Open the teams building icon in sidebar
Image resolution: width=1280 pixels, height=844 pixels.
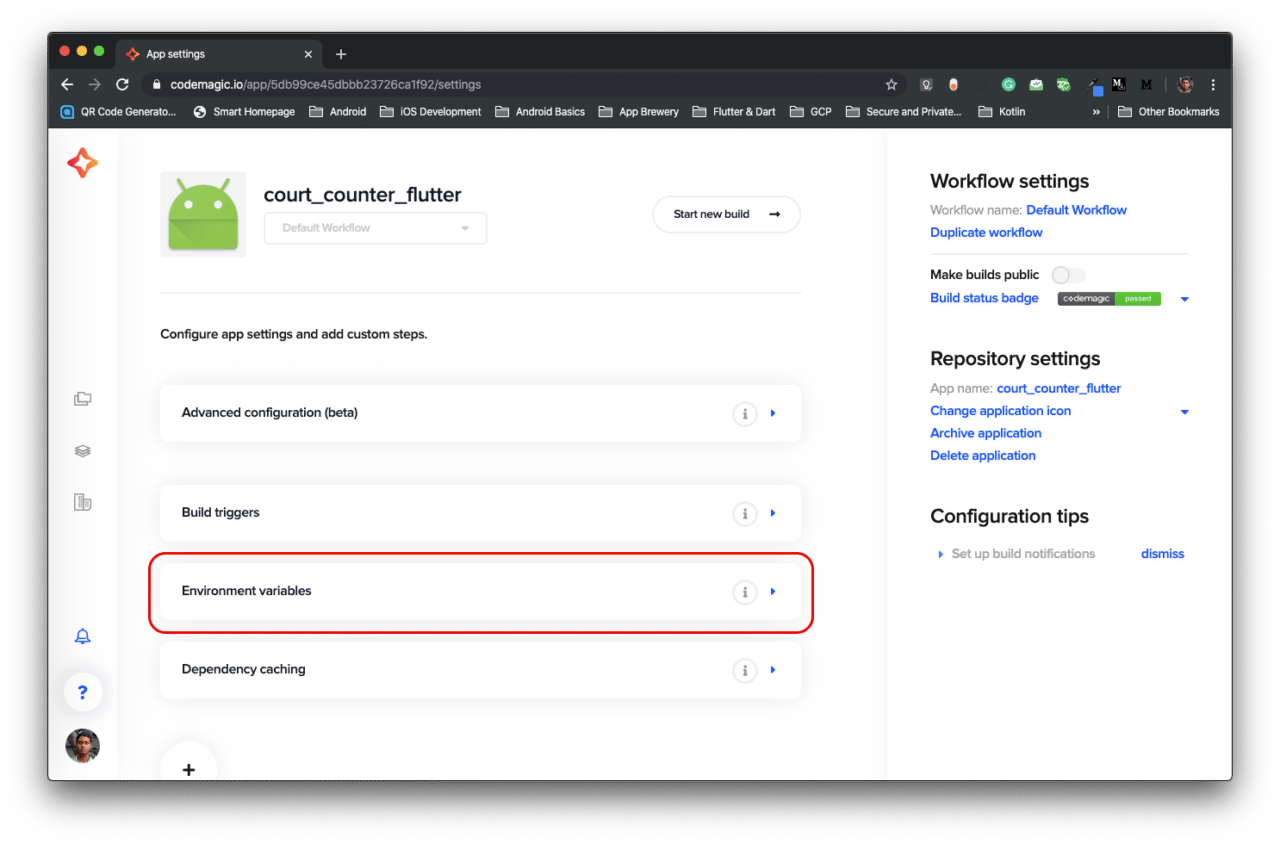[82, 502]
